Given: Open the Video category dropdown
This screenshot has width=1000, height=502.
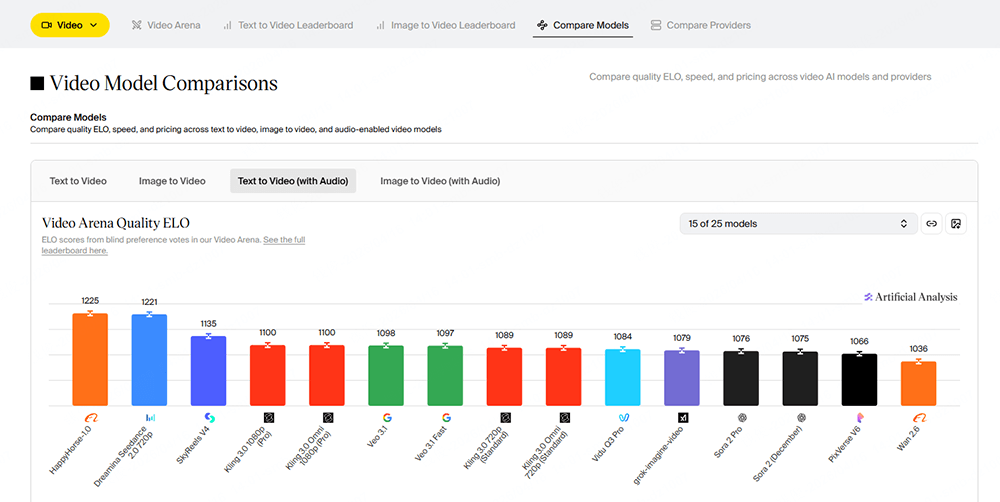Looking at the screenshot, I should (70, 25).
